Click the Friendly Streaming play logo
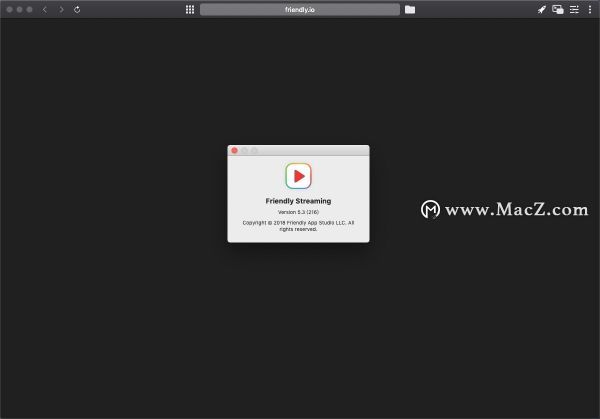The image size is (600, 419). (298, 176)
